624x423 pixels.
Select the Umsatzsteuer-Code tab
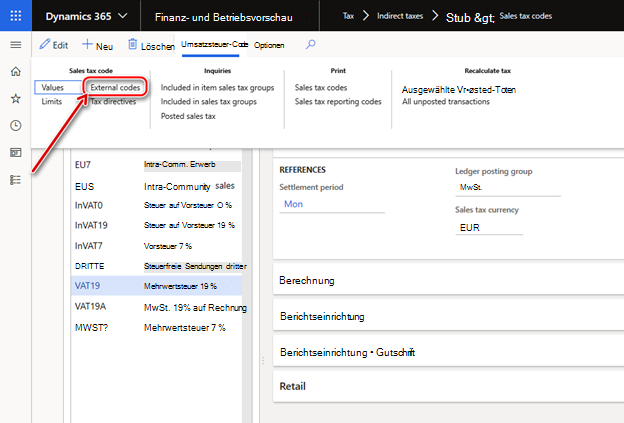214,45
